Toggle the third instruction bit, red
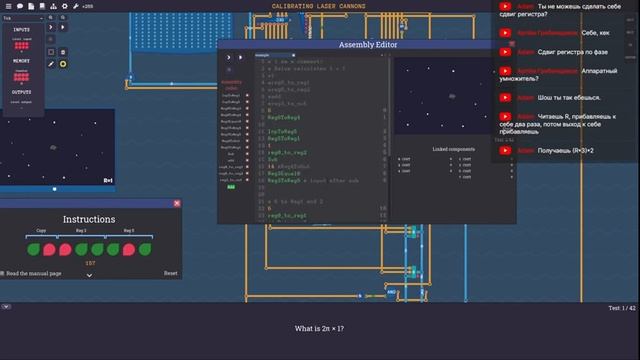 coord(65,249)
